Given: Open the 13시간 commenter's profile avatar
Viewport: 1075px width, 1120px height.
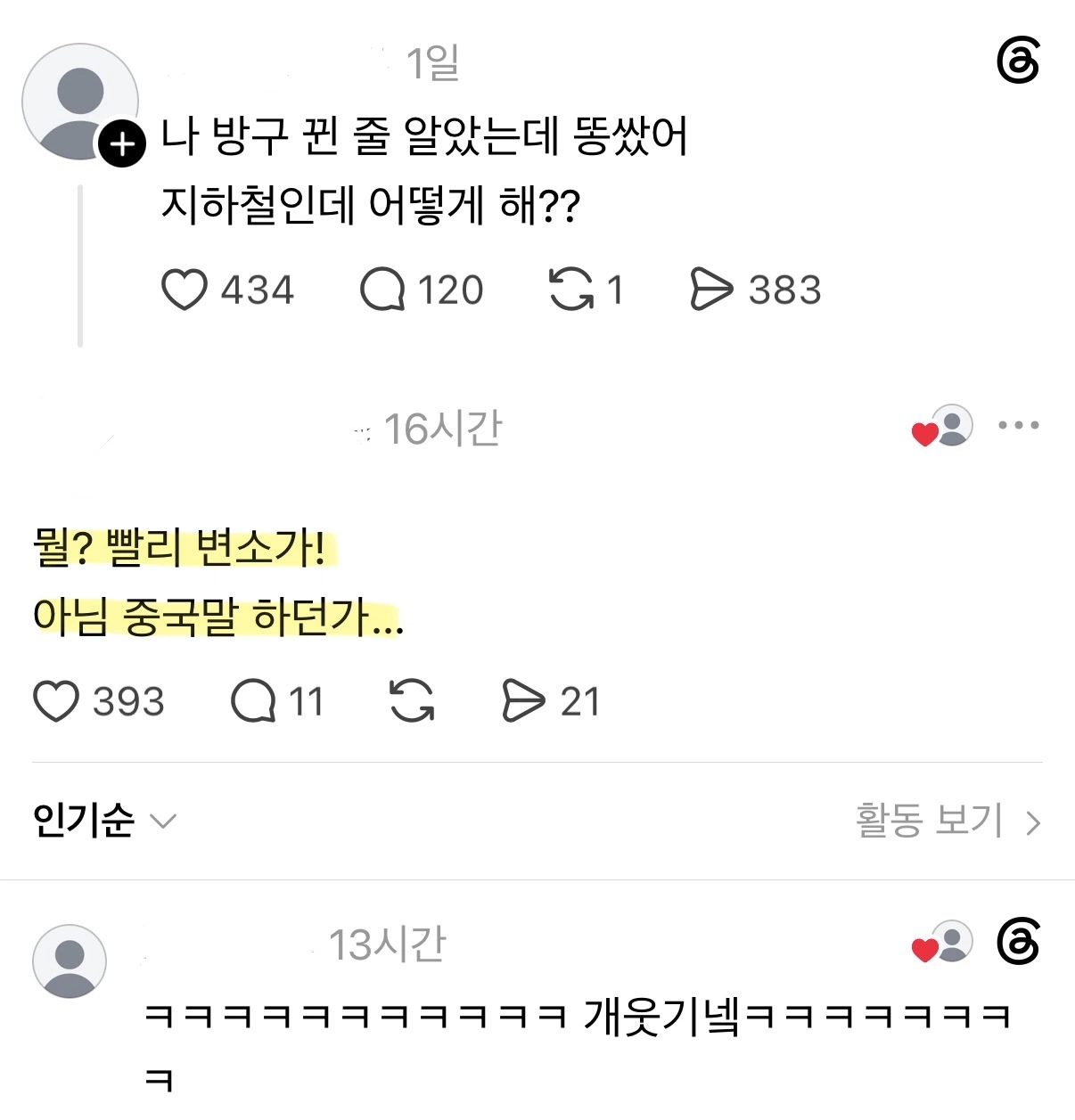Looking at the screenshot, I should point(70,961).
